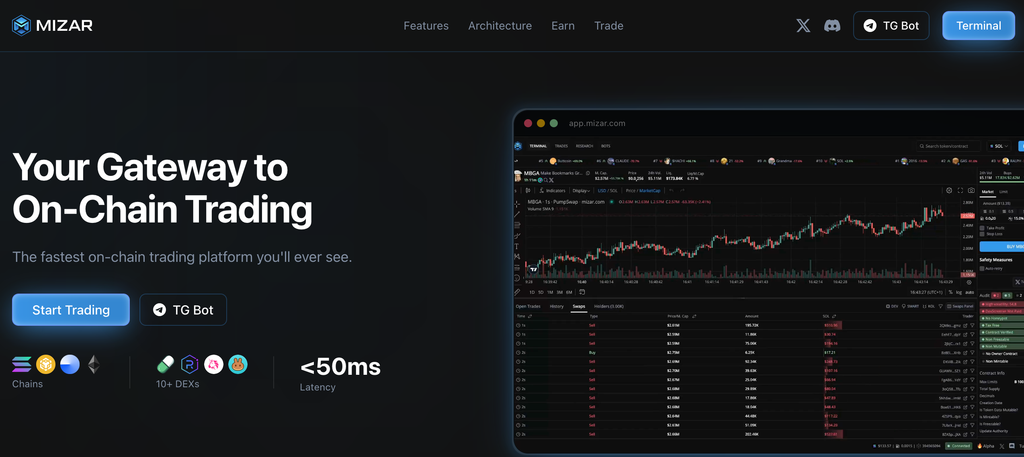Switch to the History tab

tap(556, 306)
